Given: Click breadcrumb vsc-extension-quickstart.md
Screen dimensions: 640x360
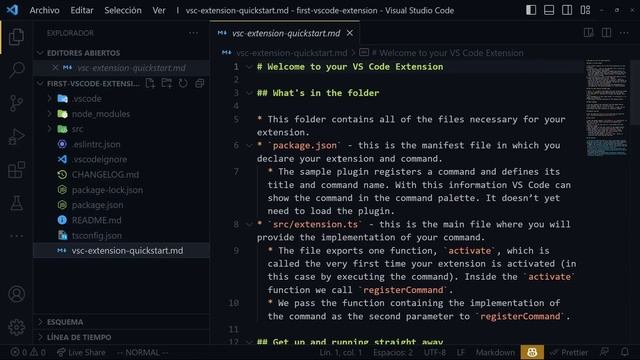Looking at the screenshot, I should 291,53.
